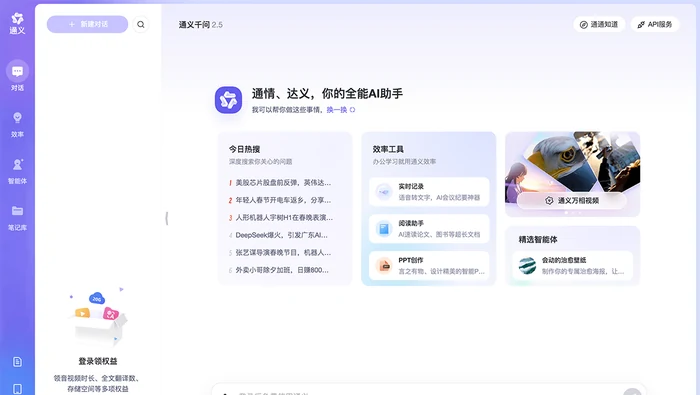Click the 登录领权益 login text
Viewport: 700px width, 395px height.
tap(98, 361)
